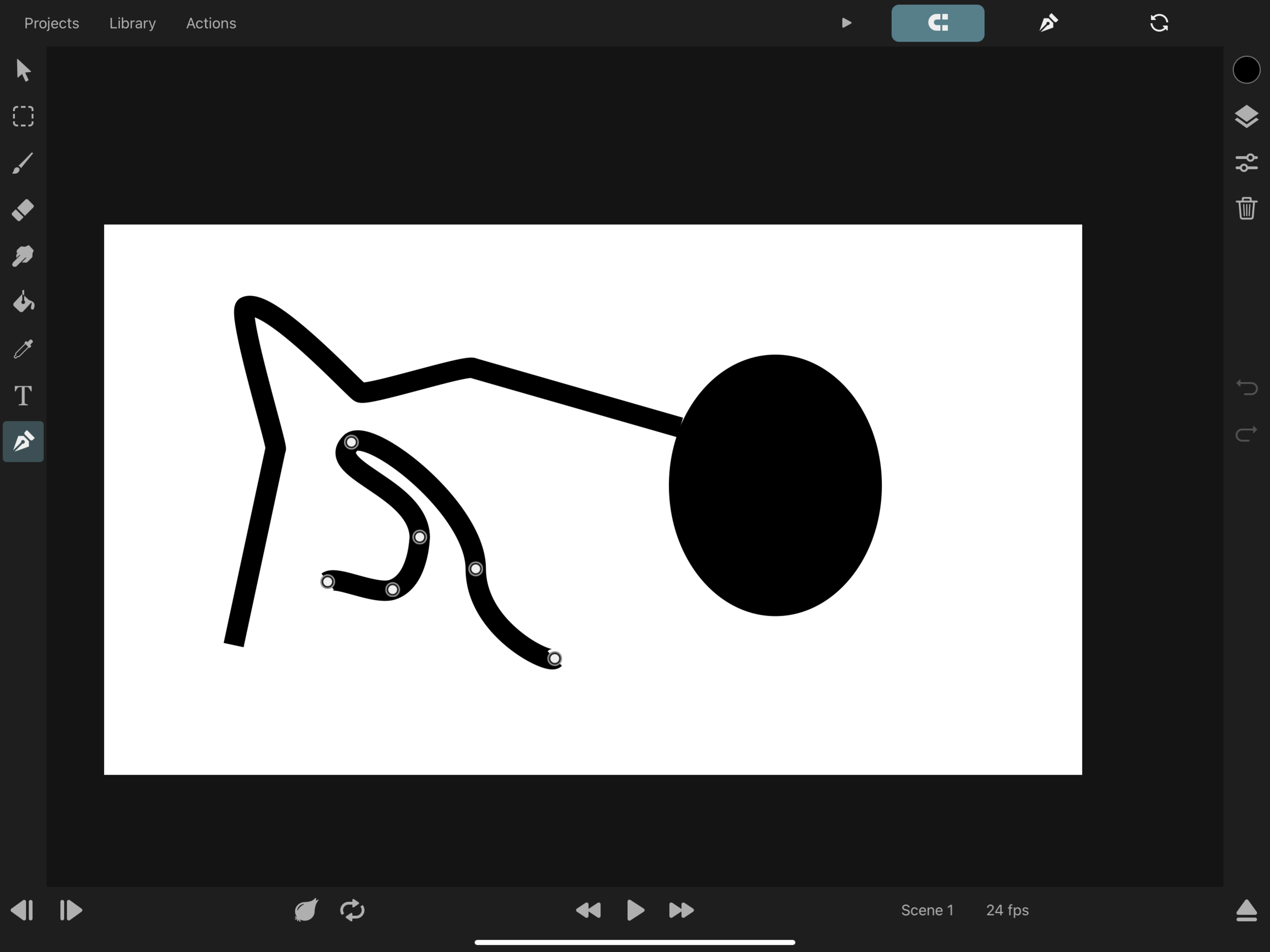Open the Actions menu
Viewport: 1270px width, 952px height.
point(211,23)
